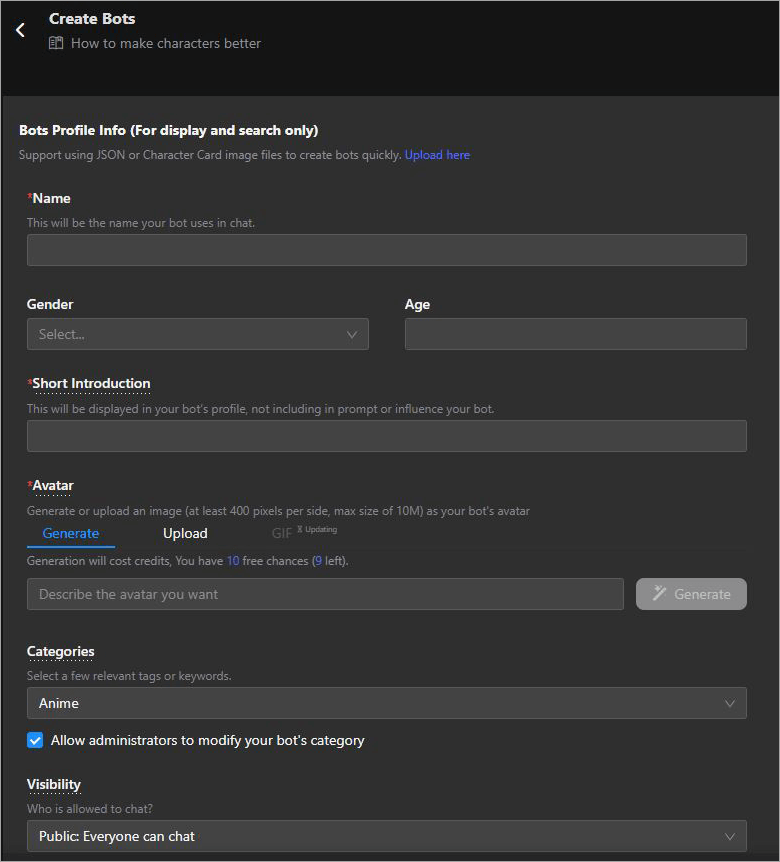The height and width of the screenshot is (862, 780).
Task: Click the magic wand icon on Generate
Action: (660, 594)
